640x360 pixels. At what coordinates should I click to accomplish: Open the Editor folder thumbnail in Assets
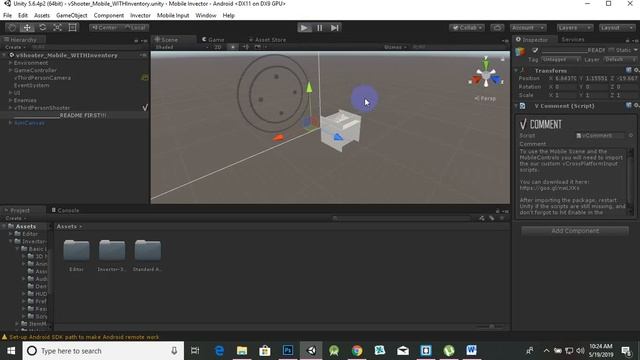(76, 250)
